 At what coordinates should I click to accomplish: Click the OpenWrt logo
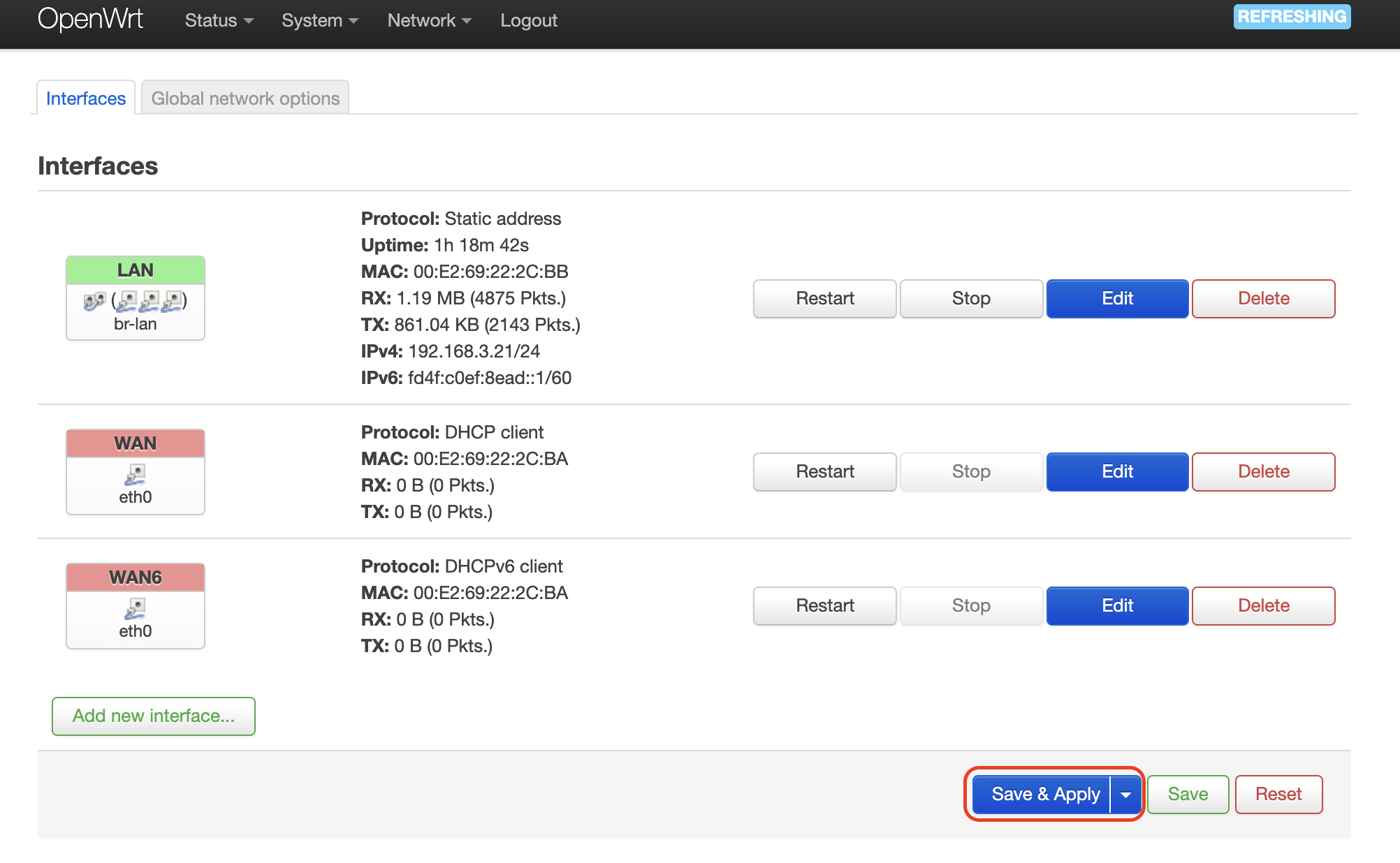(x=90, y=20)
